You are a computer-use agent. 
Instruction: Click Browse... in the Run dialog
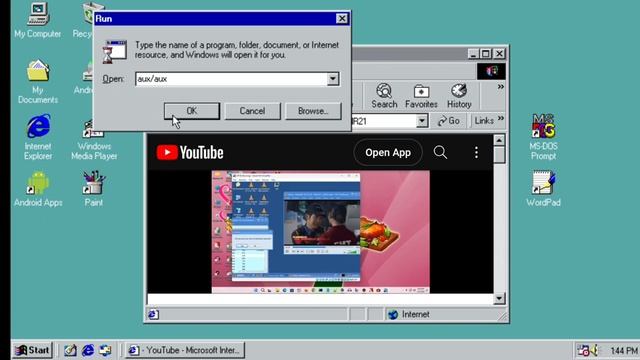click(x=313, y=111)
